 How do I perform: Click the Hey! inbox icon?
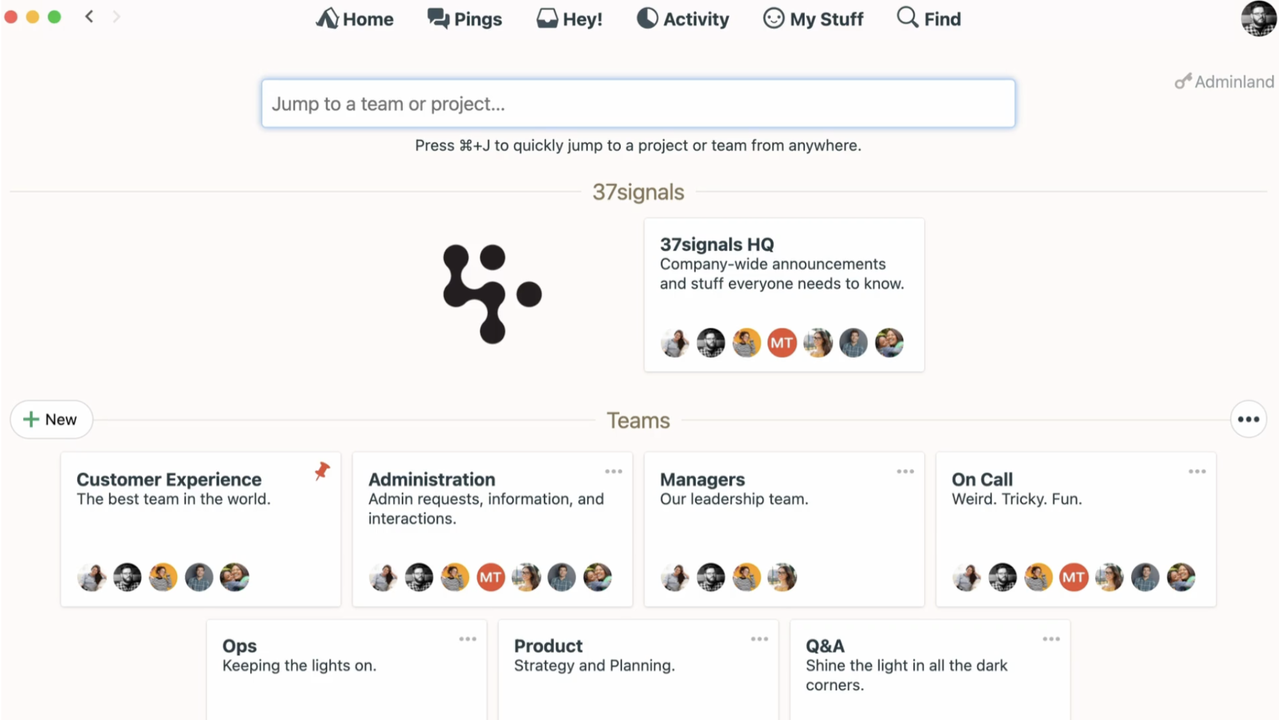pyautogui.click(x=547, y=18)
